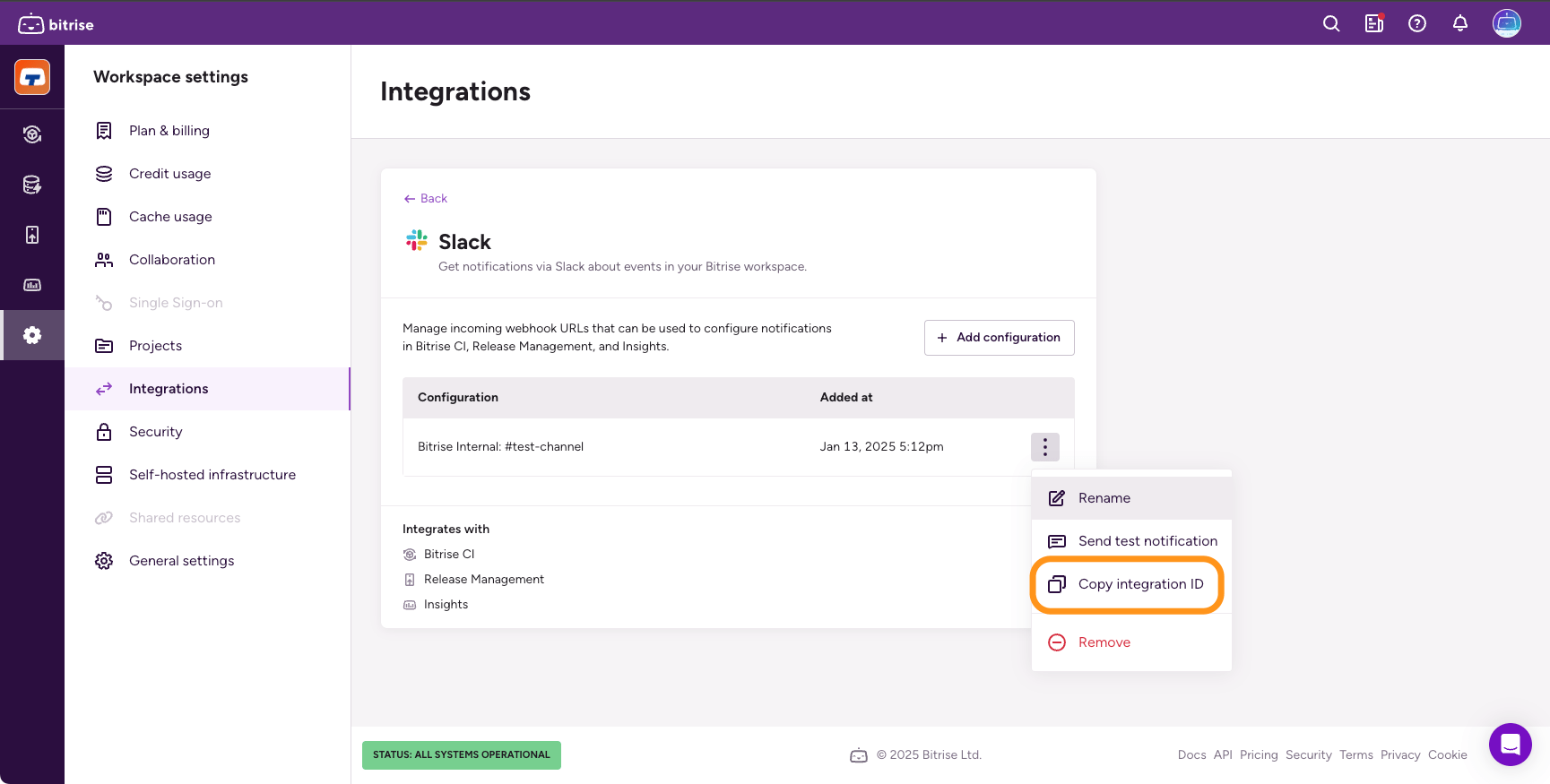Click the Jan 13, 2025 5:12pm date
The width and height of the screenshot is (1550, 784).
coord(881,447)
